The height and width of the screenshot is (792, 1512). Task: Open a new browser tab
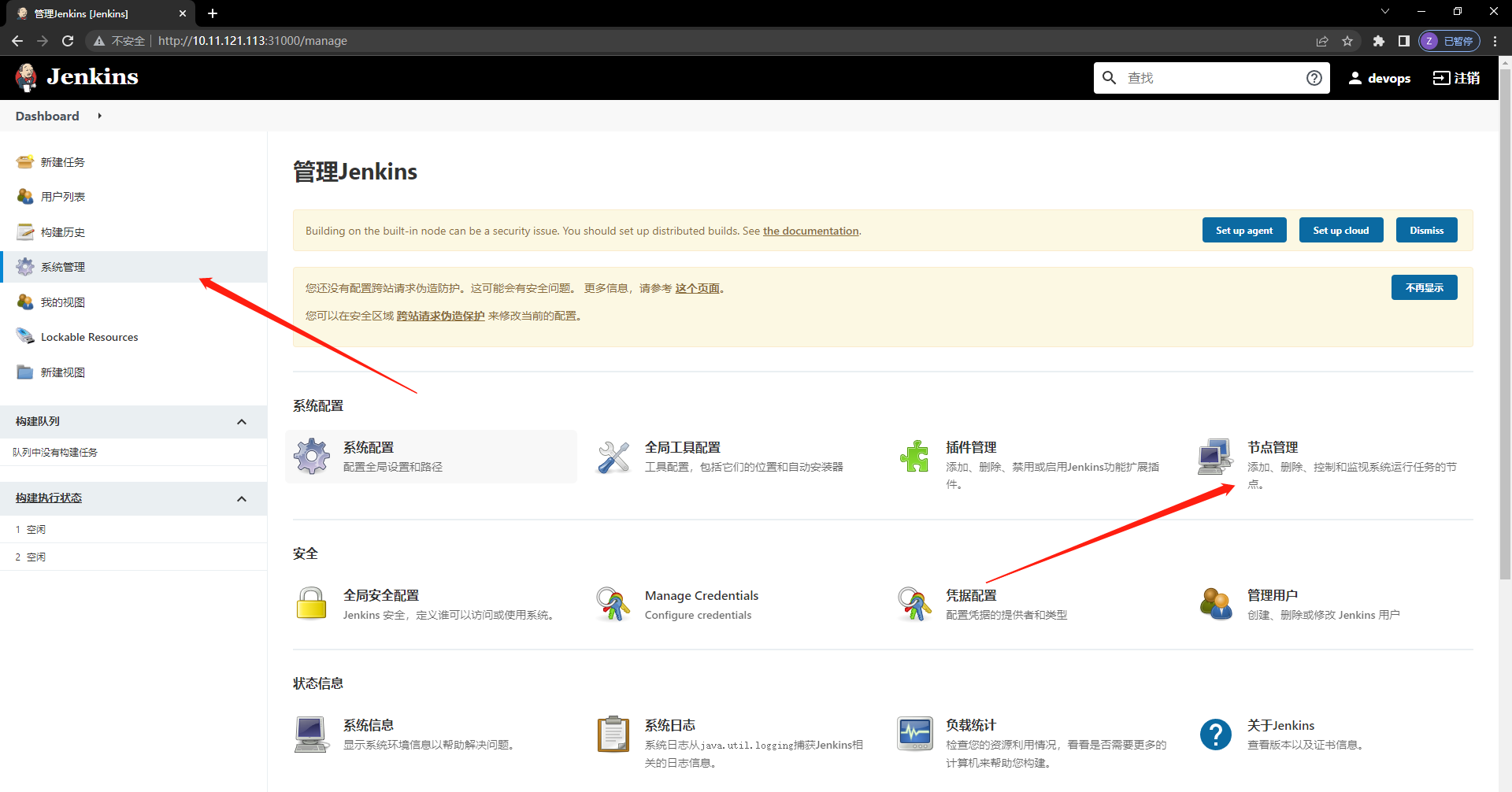point(213,13)
